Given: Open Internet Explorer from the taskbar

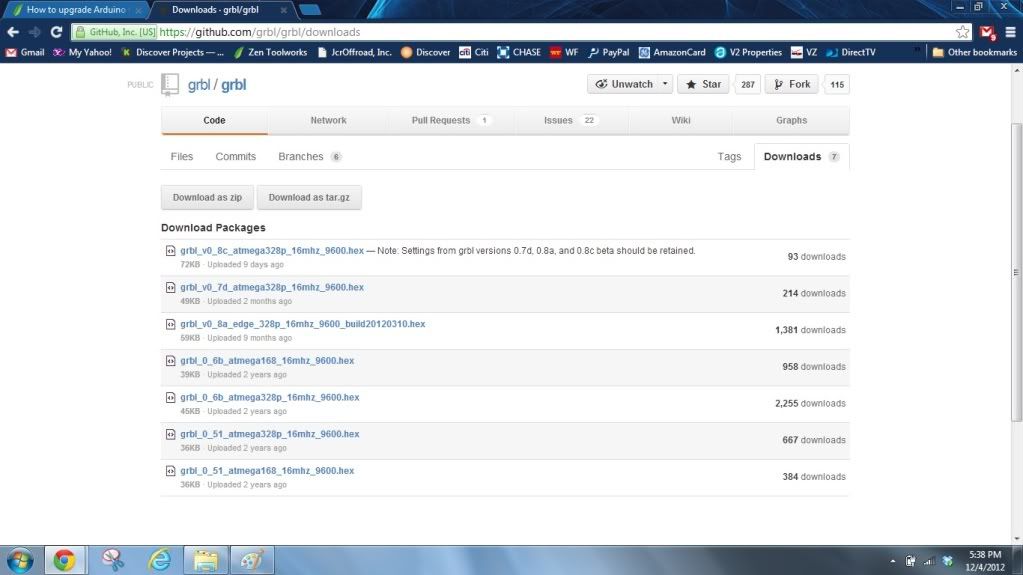Looking at the screenshot, I should click(x=159, y=561).
